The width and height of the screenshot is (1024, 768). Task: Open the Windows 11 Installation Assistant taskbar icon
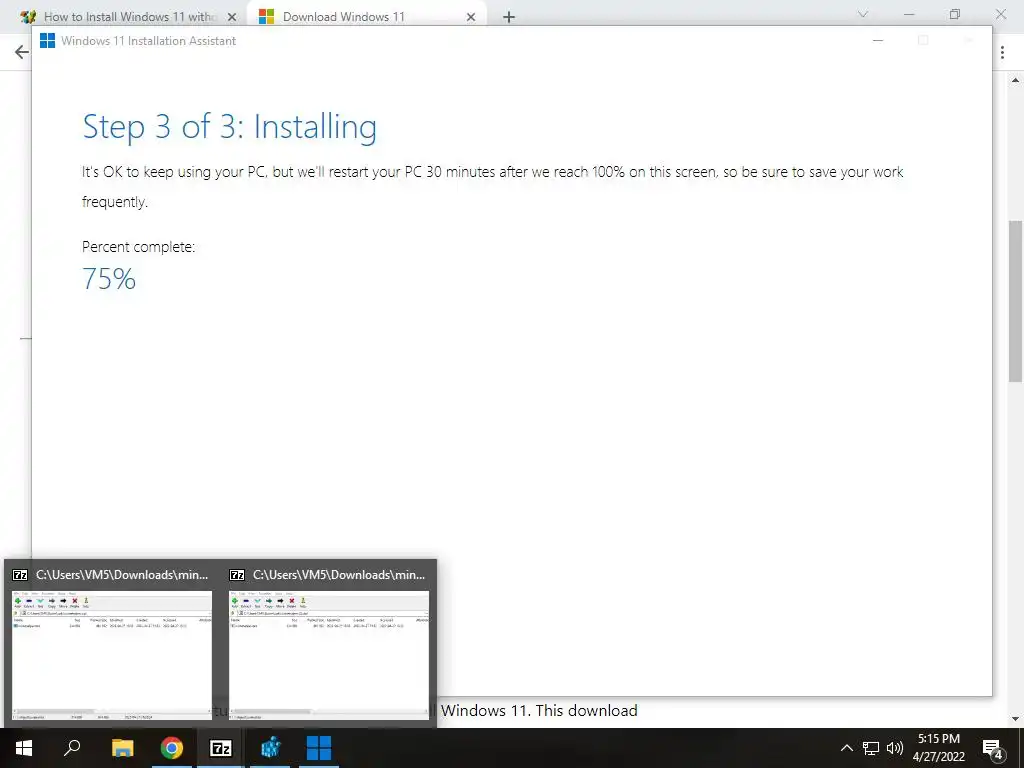(319, 748)
